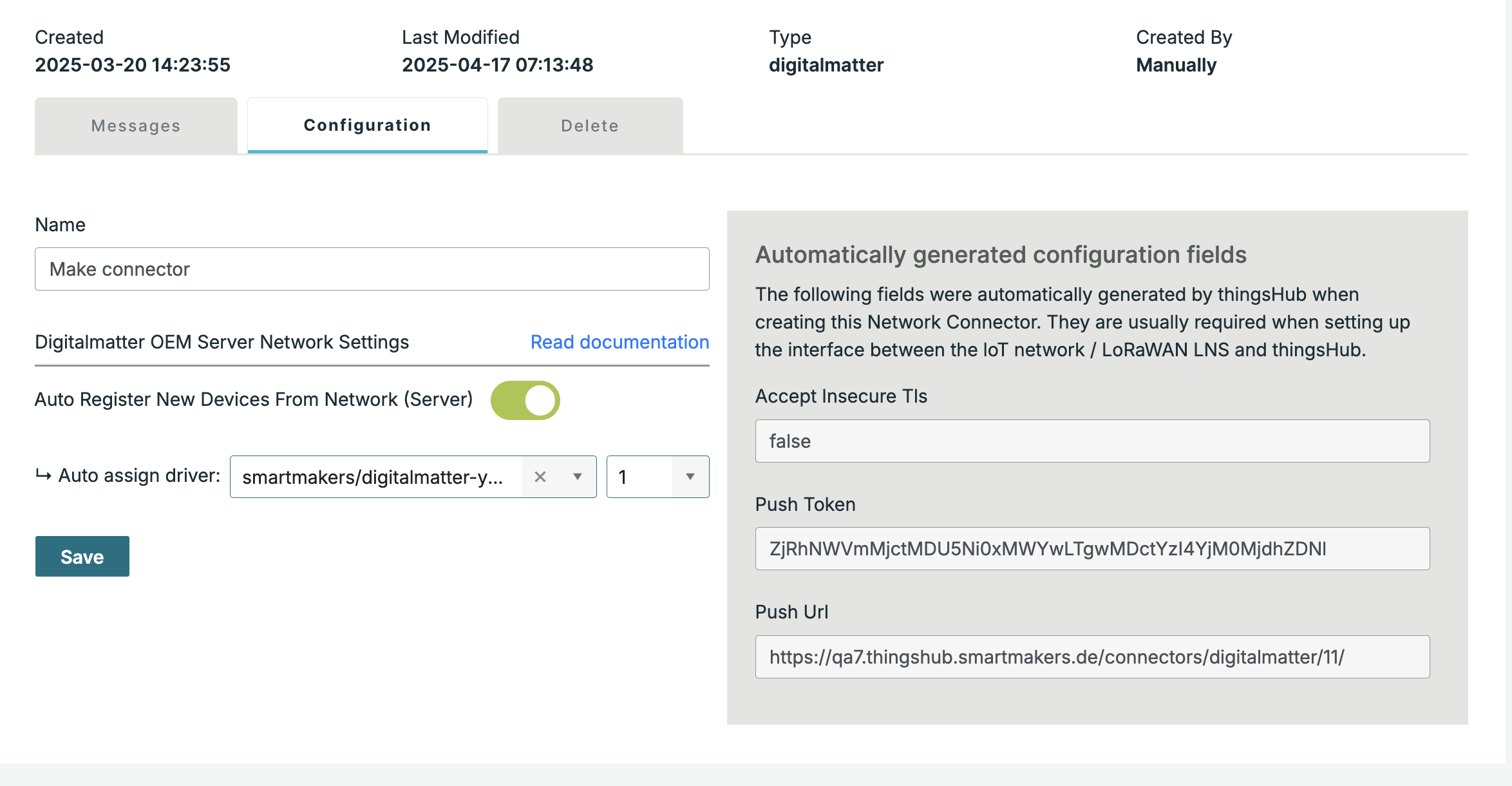Click the Last Modified timestamp
This screenshot has height=786, width=1512.
coord(497,65)
